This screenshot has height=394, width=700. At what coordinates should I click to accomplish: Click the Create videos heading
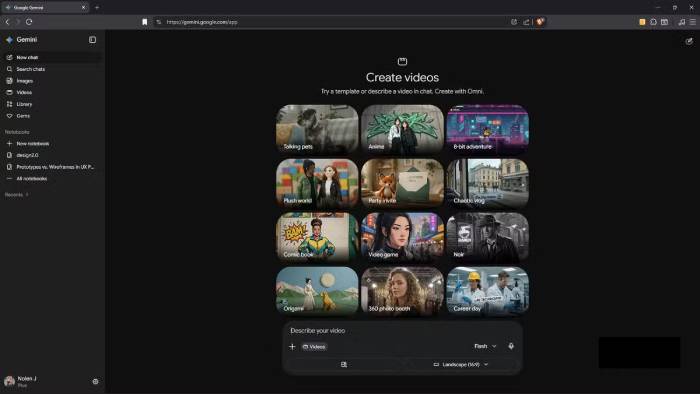pyautogui.click(x=402, y=77)
